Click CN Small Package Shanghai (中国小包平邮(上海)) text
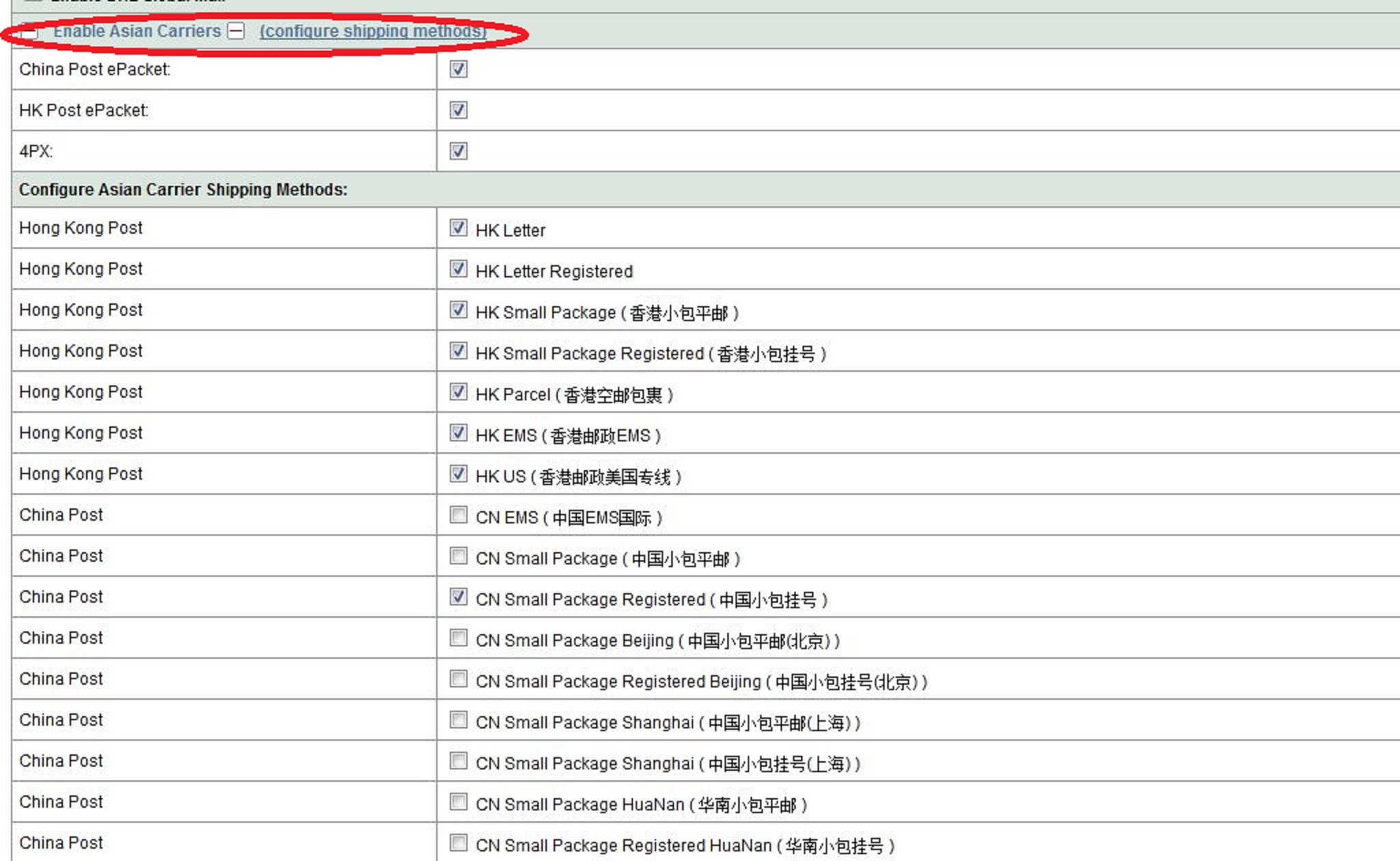This screenshot has height=861, width=1400. point(668,722)
